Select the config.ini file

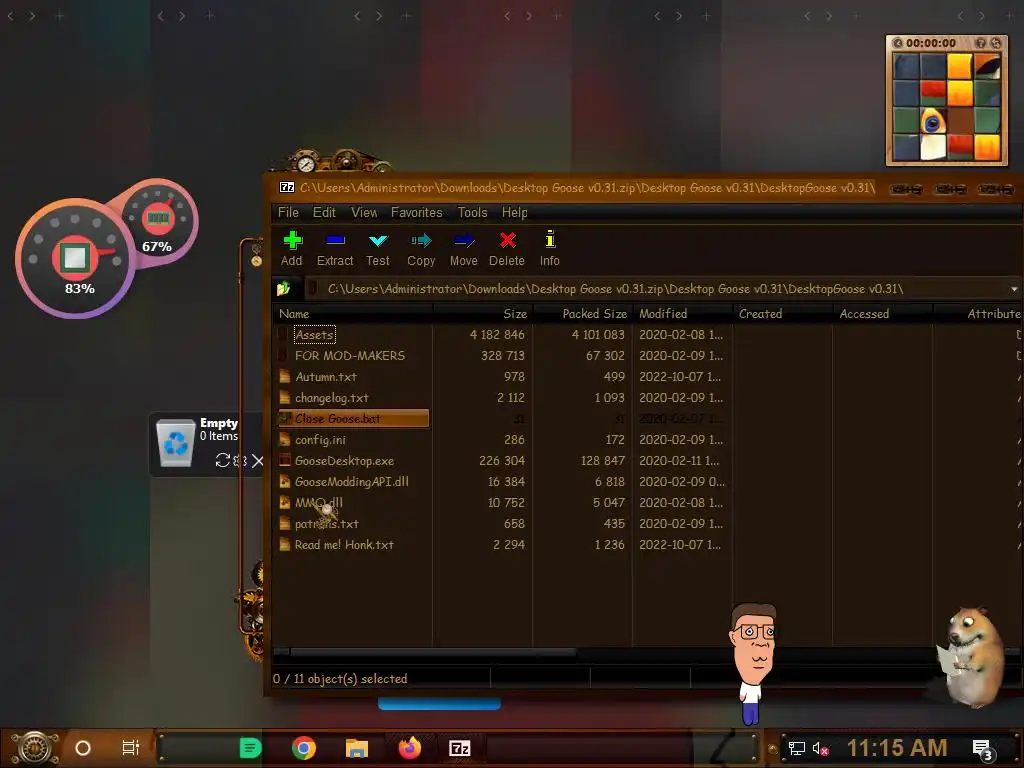coord(320,440)
